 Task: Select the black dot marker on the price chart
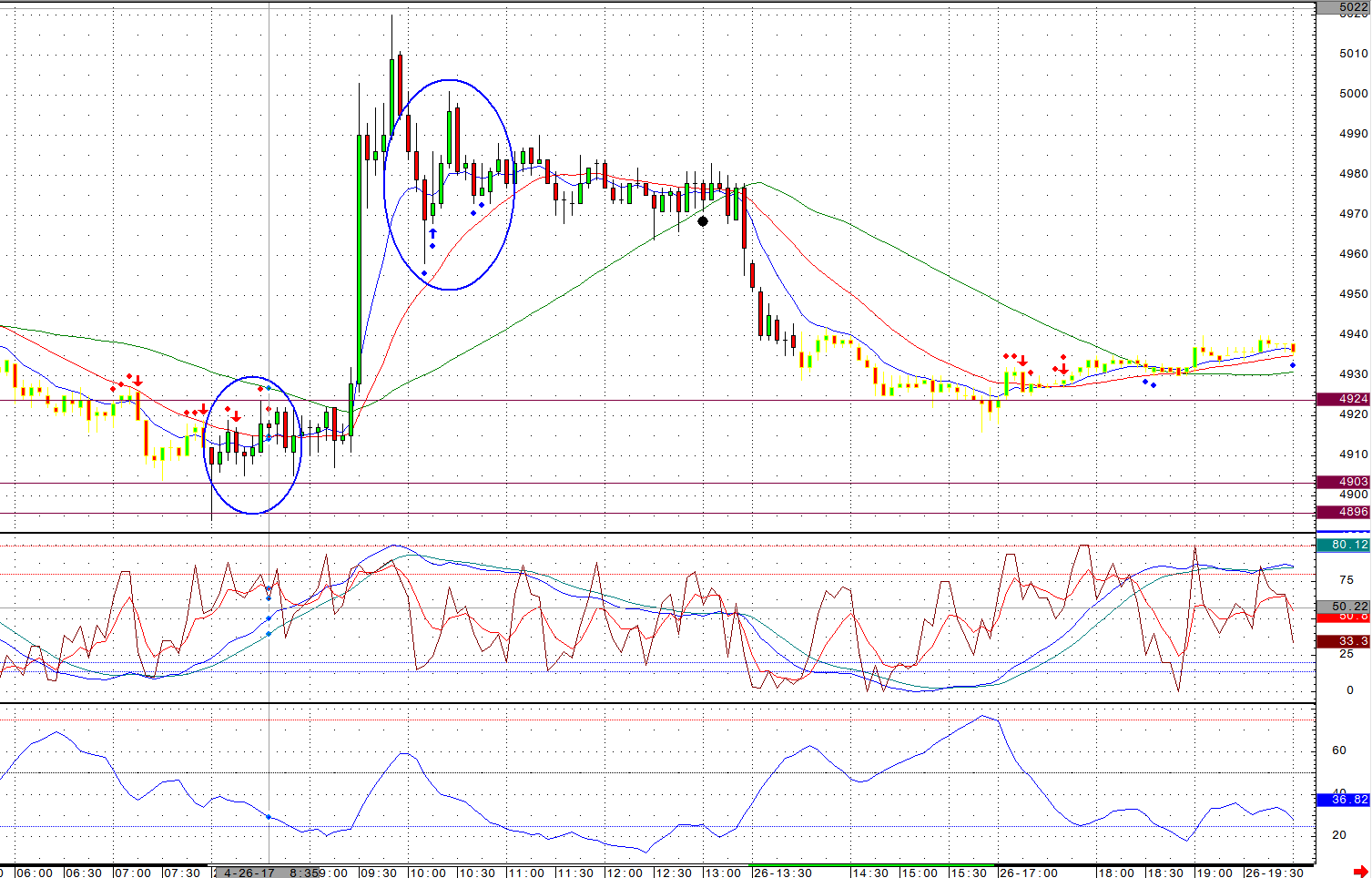coord(703,221)
